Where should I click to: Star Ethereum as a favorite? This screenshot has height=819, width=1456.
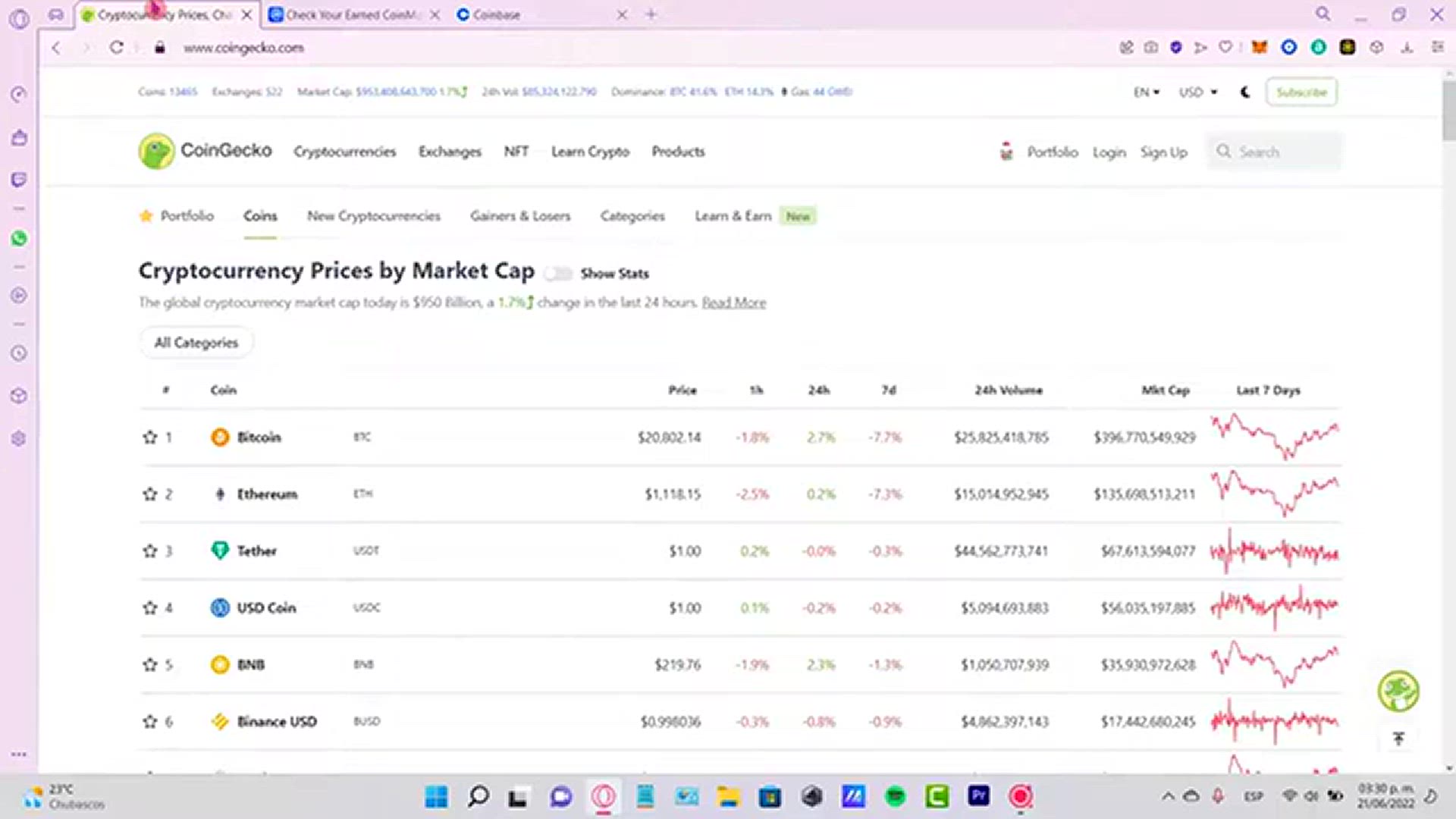pos(149,494)
